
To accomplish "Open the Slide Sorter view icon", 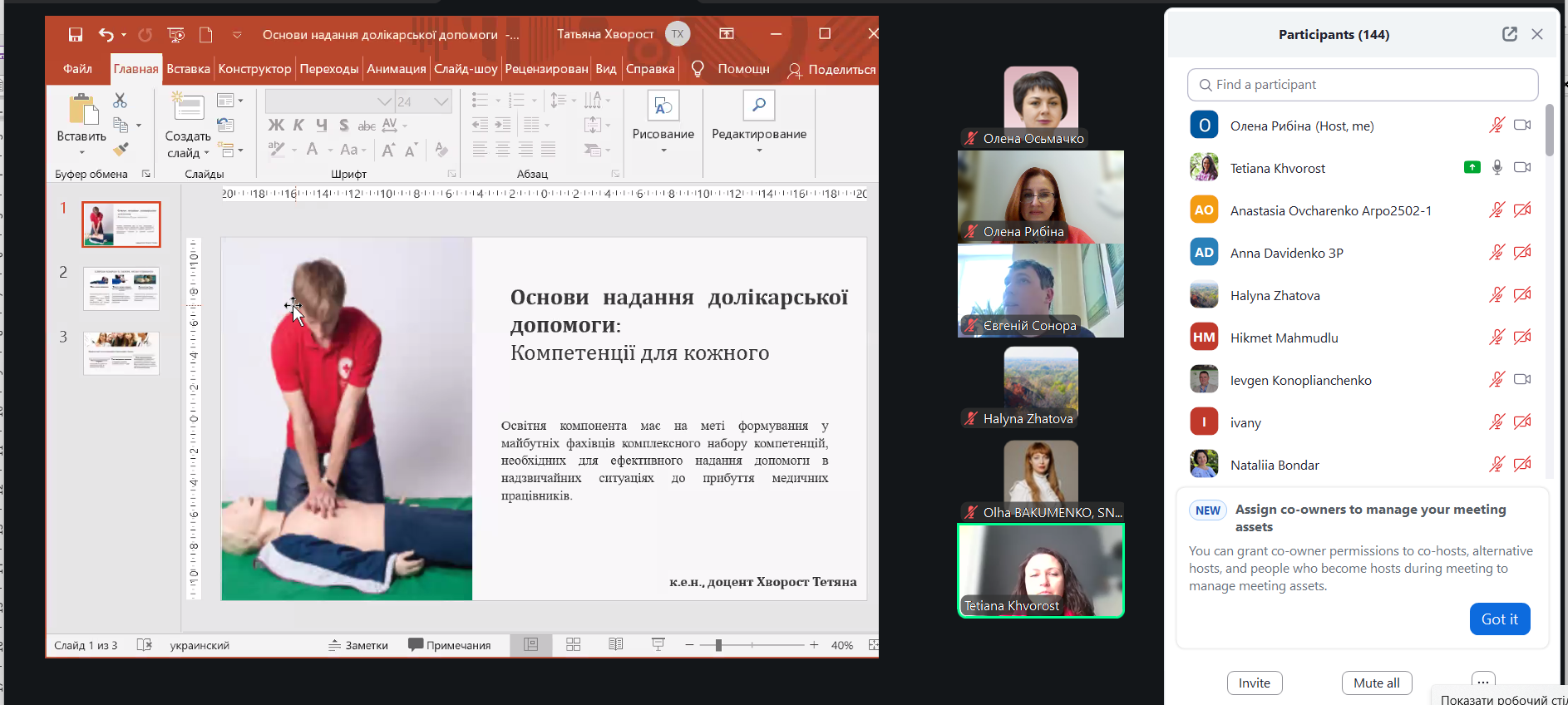I will pyautogui.click(x=573, y=645).
